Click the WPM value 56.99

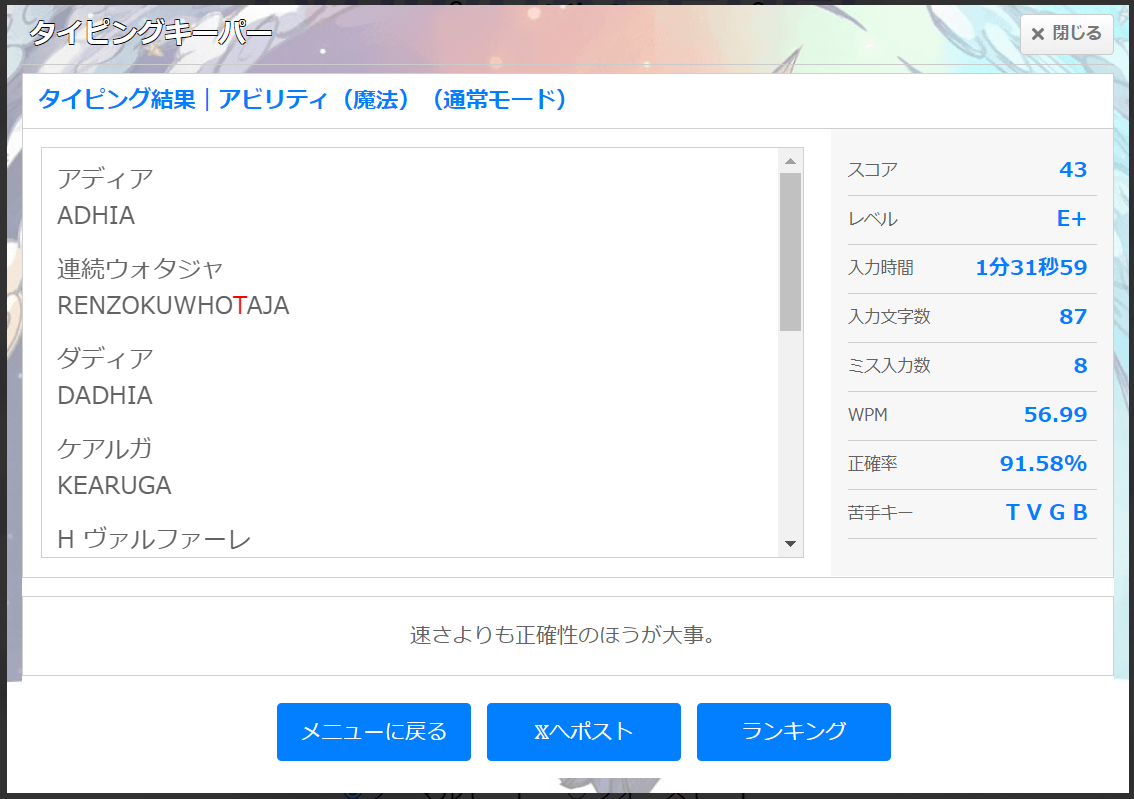(1055, 415)
